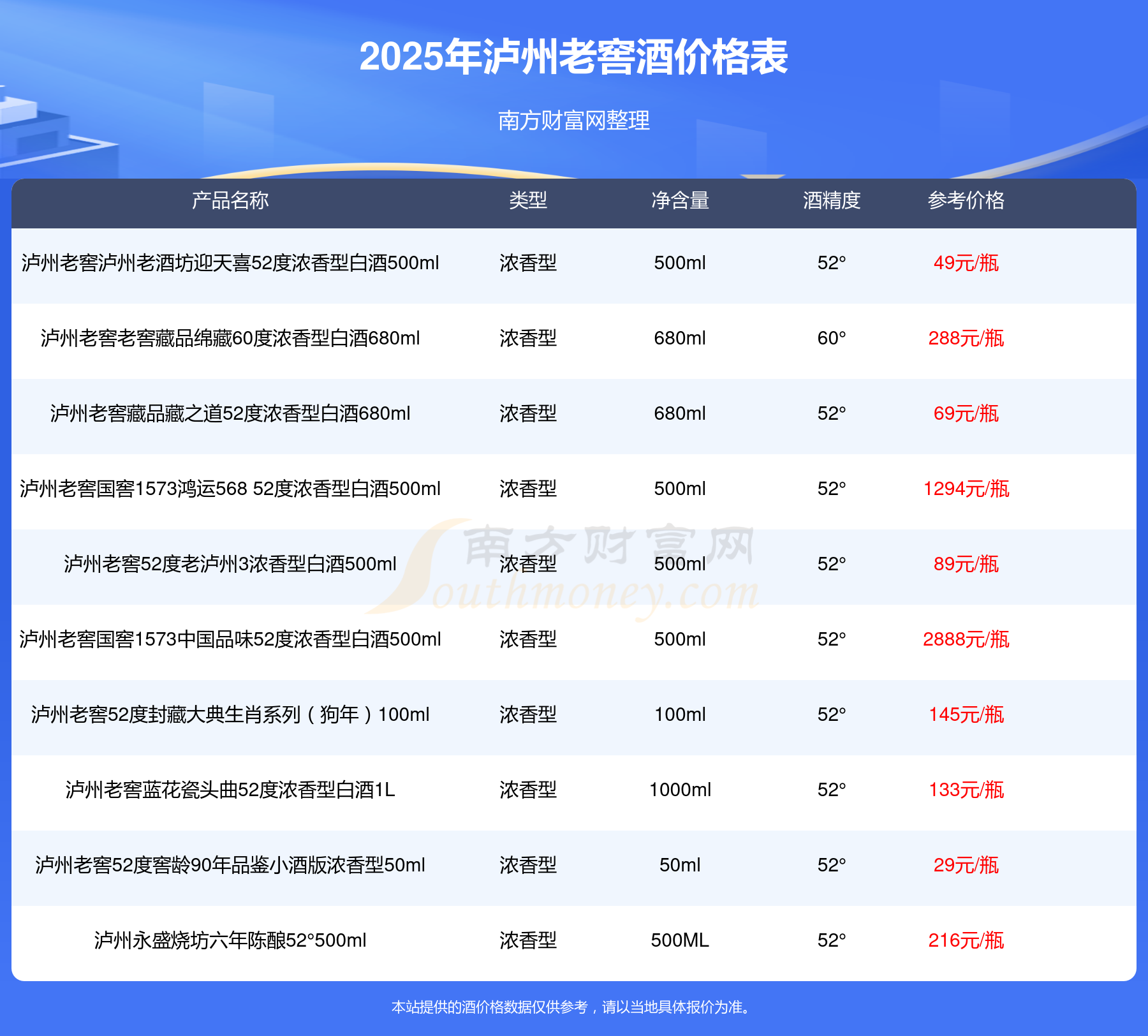Click the "52°" cell in the 89元/瓶 row
The width and height of the screenshot is (1148, 1036).
[x=832, y=564]
